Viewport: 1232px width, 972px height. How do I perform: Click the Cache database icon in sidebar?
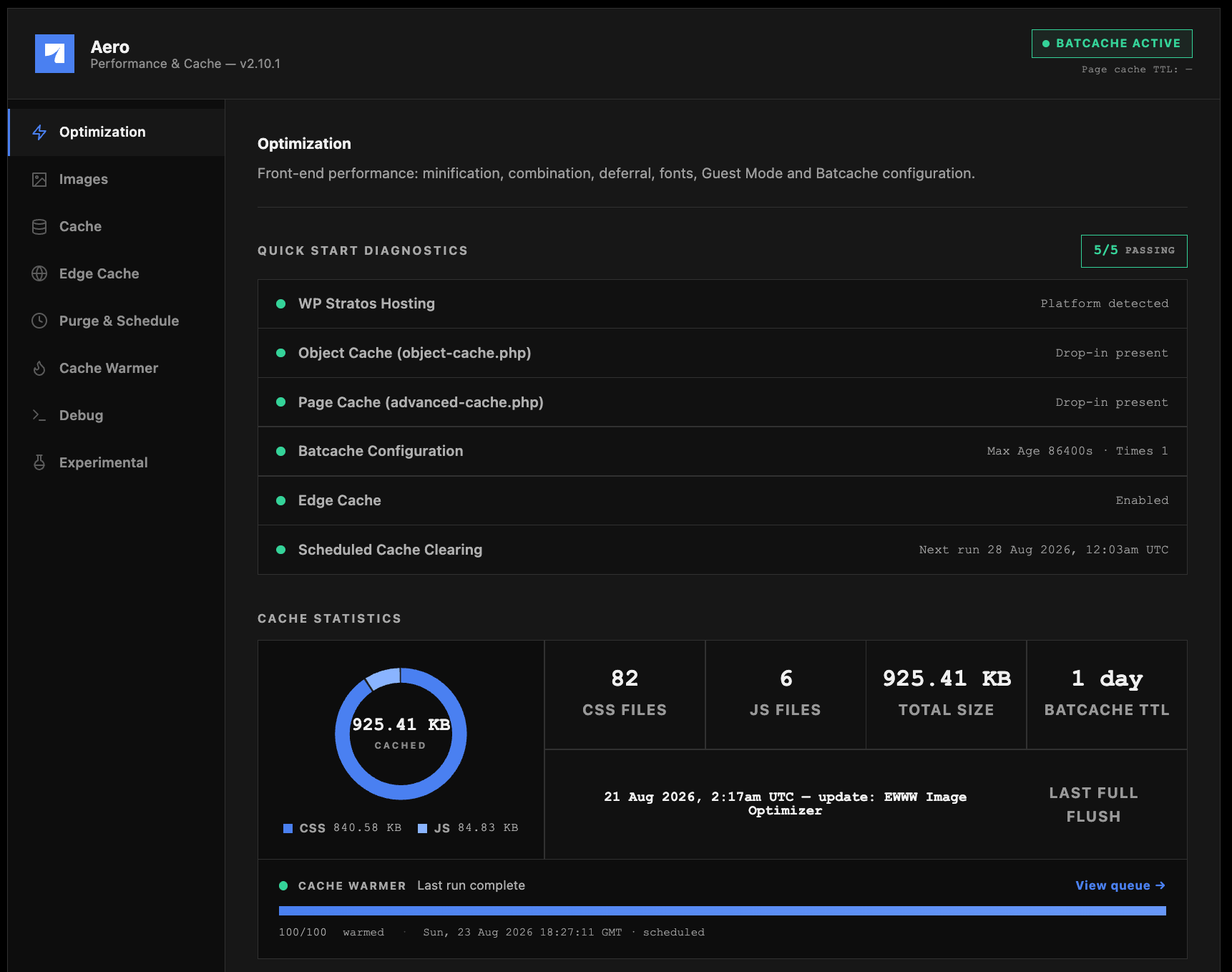point(39,227)
